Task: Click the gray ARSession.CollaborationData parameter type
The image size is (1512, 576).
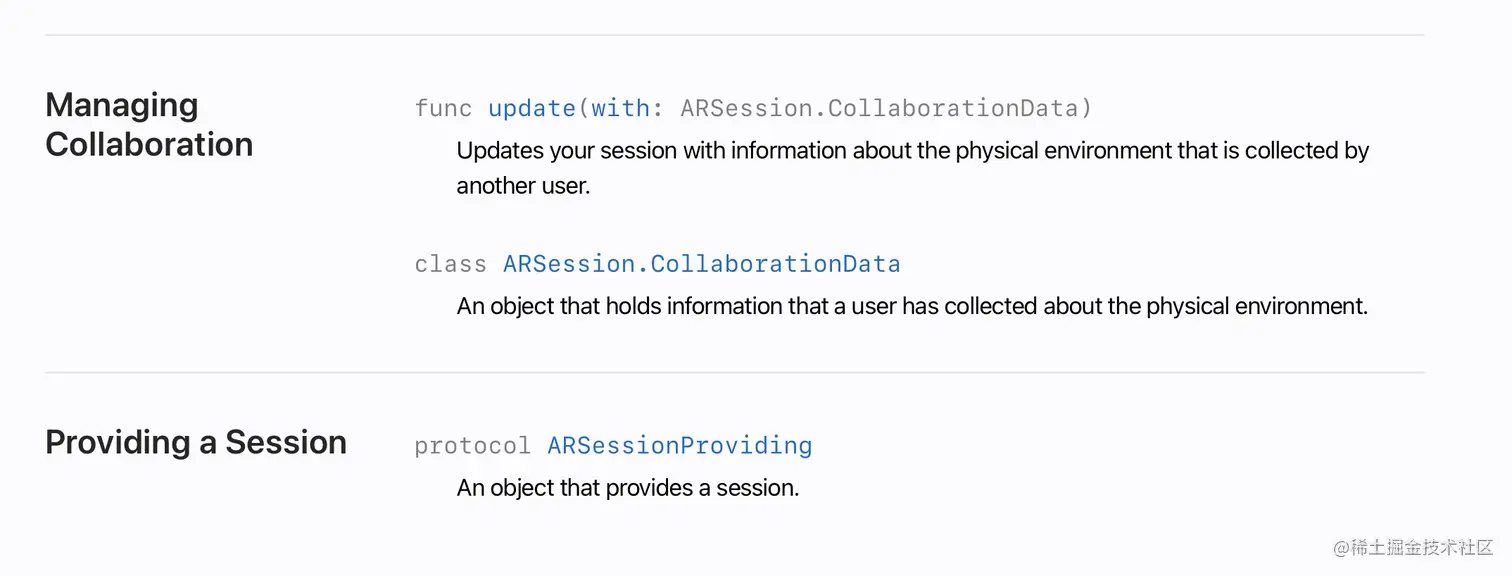Action: pos(886,108)
